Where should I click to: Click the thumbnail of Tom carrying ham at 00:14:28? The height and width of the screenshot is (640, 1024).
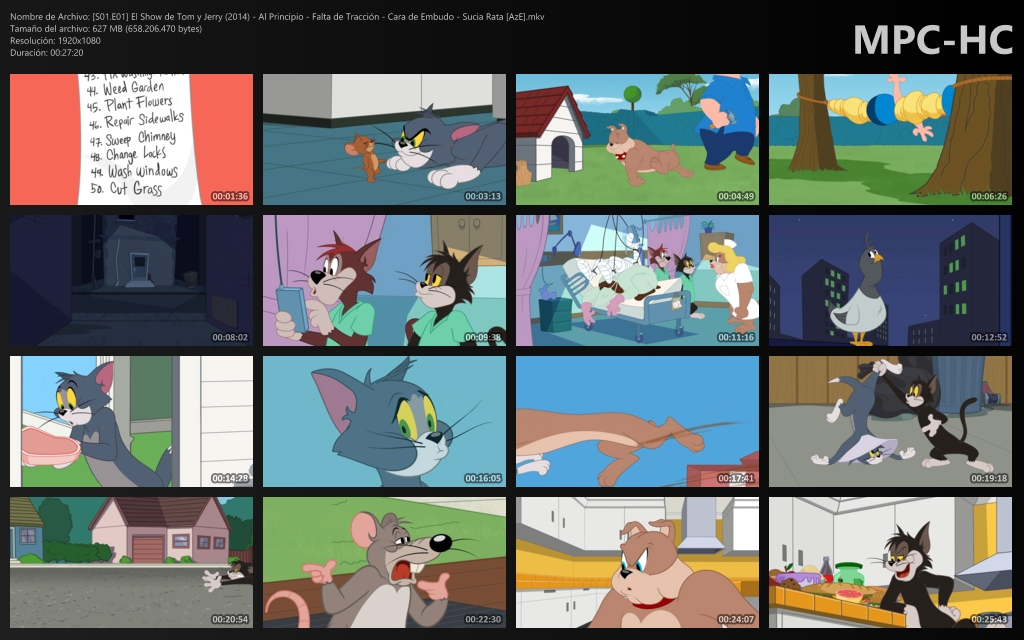pos(131,420)
